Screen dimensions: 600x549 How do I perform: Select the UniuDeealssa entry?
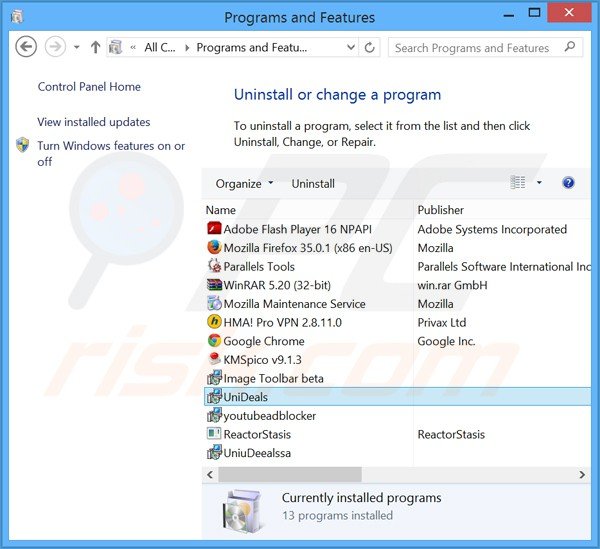coord(397,453)
